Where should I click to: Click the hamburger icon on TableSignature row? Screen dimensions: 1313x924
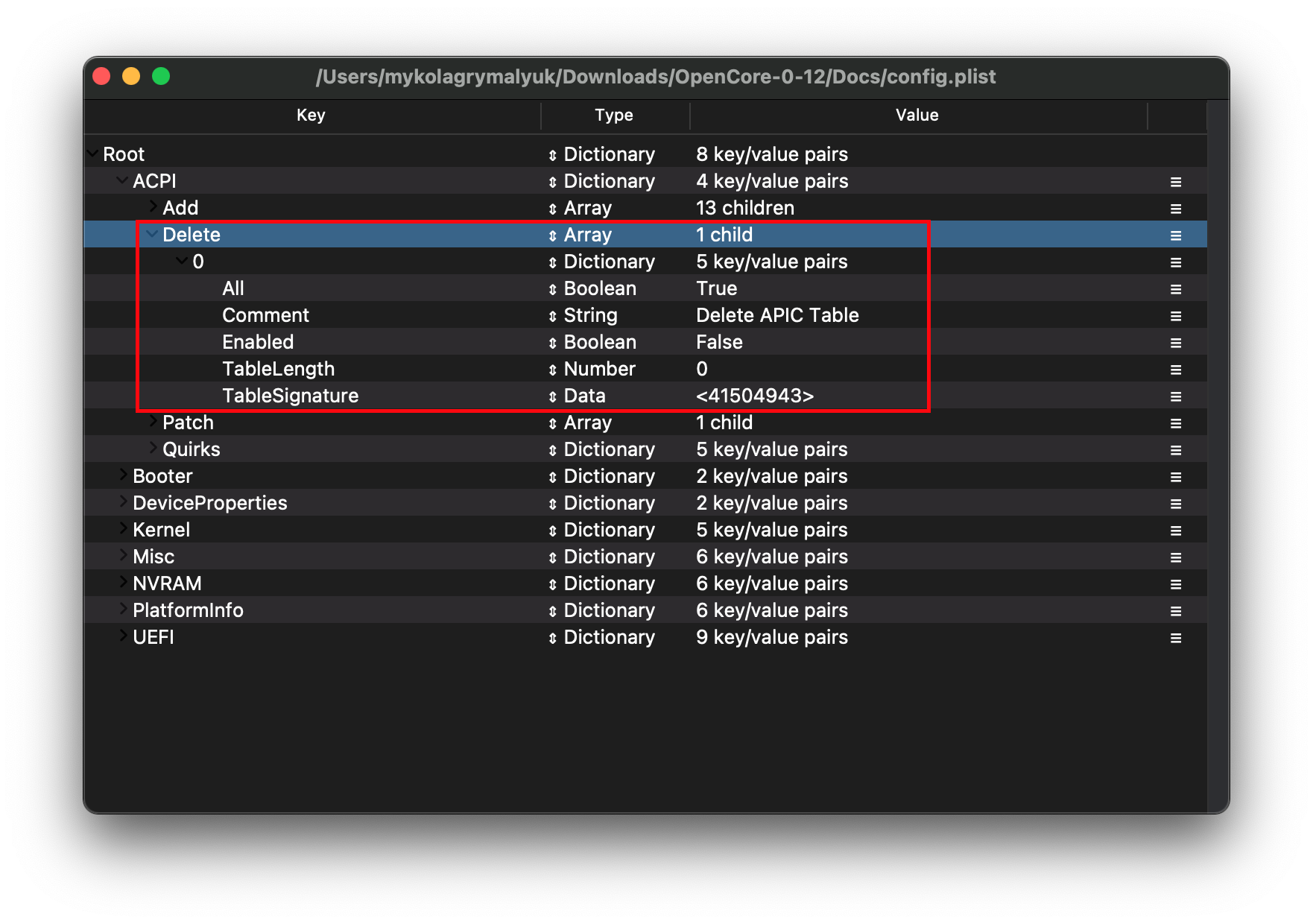click(1175, 396)
